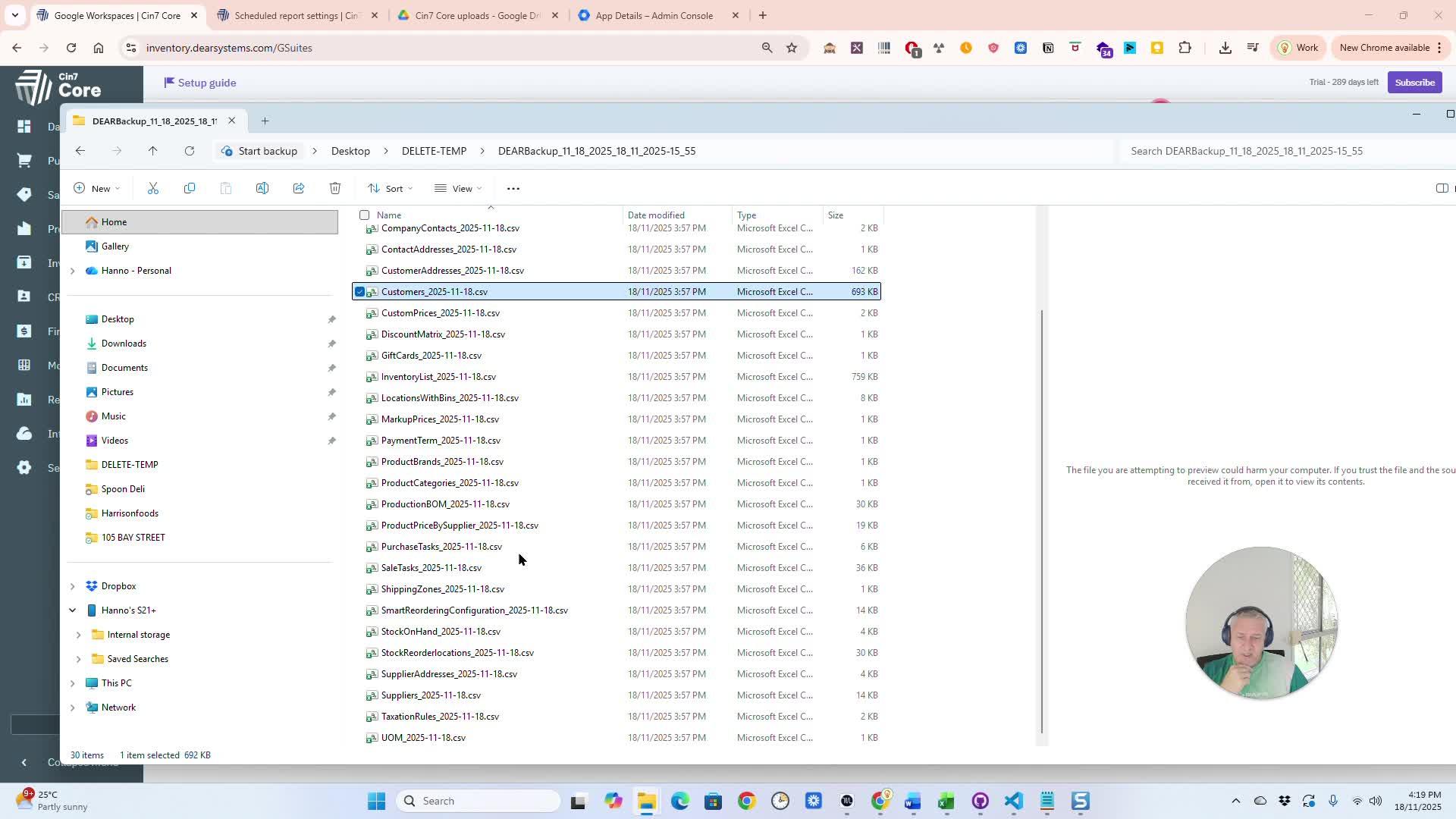The width and height of the screenshot is (1456, 819).
Task: Click the Copy icon in Explorer toolbar
Action: tap(190, 188)
